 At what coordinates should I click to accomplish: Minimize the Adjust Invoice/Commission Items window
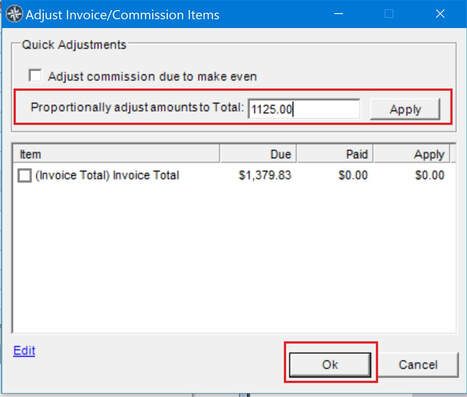pyautogui.click(x=338, y=14)
